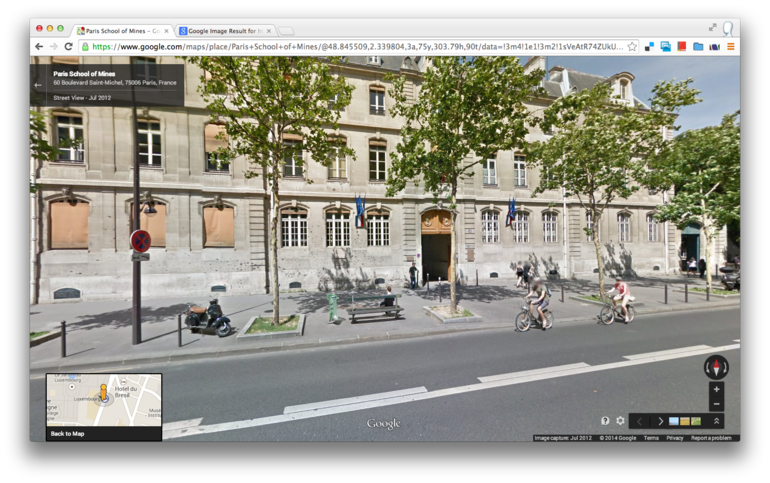The height and width of the screenshot is (483, 770).
Task: Select the Paris School of Mines tab
Action: [122, 31]
